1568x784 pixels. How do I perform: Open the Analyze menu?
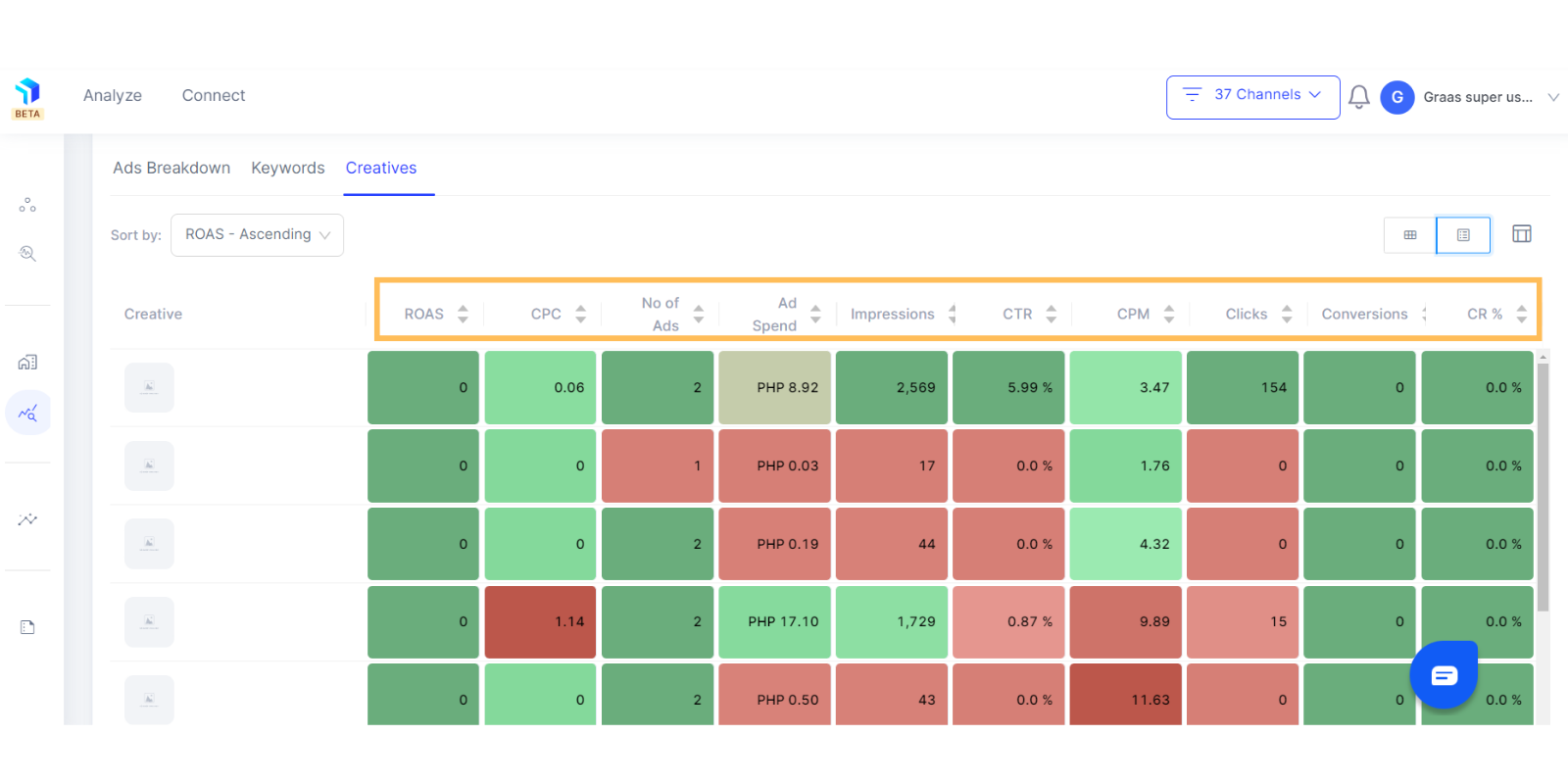coord(113,95)
